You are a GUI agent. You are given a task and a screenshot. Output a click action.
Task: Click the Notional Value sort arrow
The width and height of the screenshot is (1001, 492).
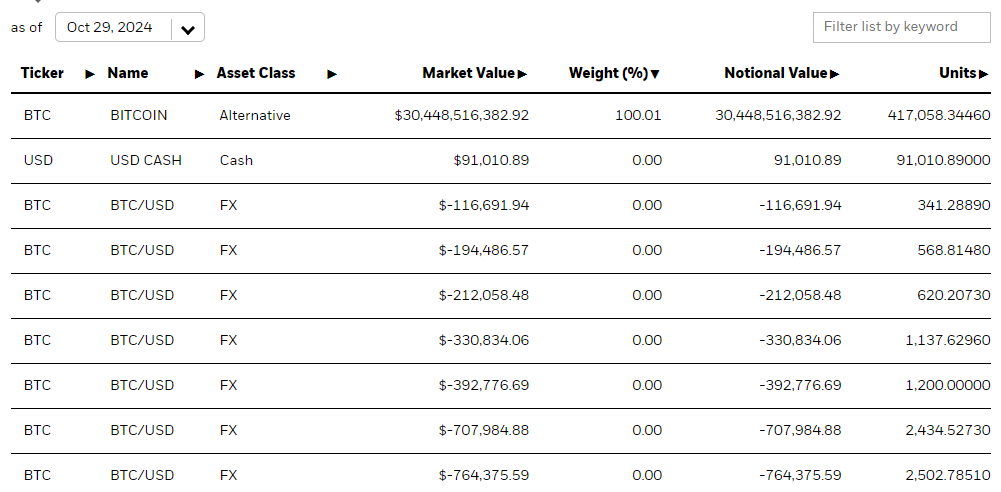click(835, 74)
